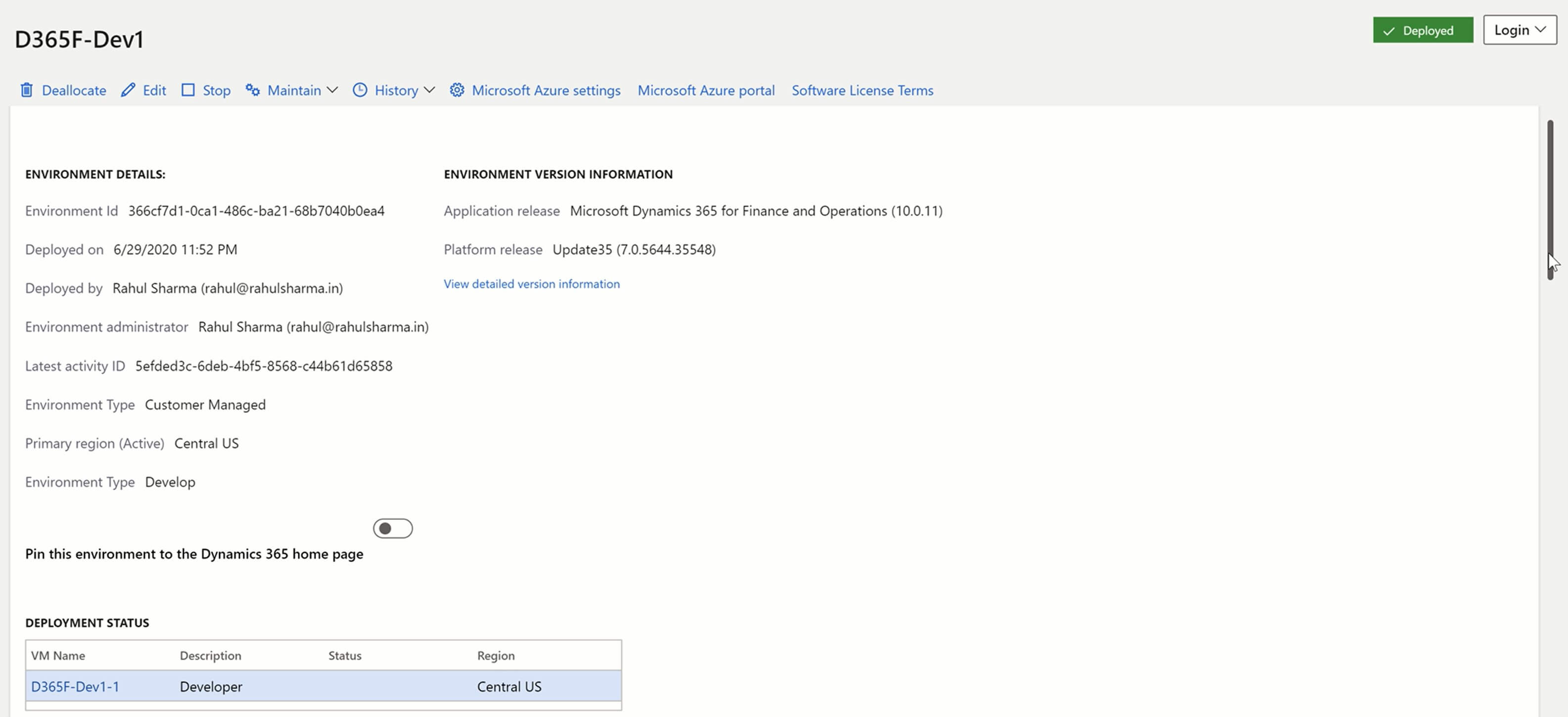Click the Azure settings gear icon

[x=457, y=90]
